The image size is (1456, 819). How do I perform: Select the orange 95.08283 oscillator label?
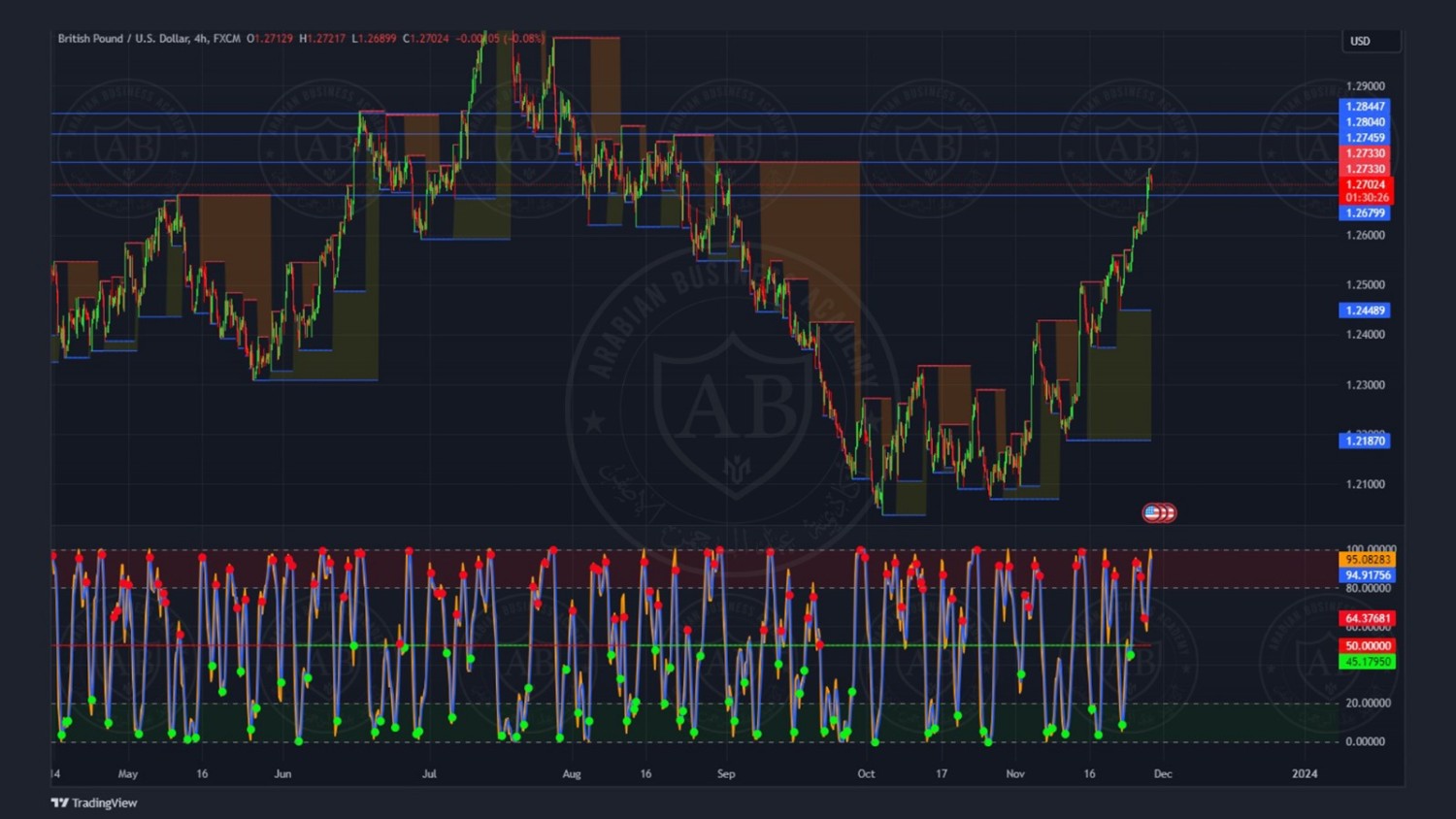click(x=1368, y=560)
